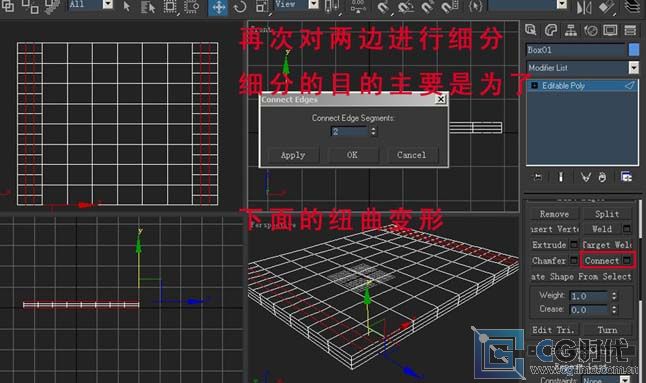Toggle Window/Crossing selection mode

192,7
